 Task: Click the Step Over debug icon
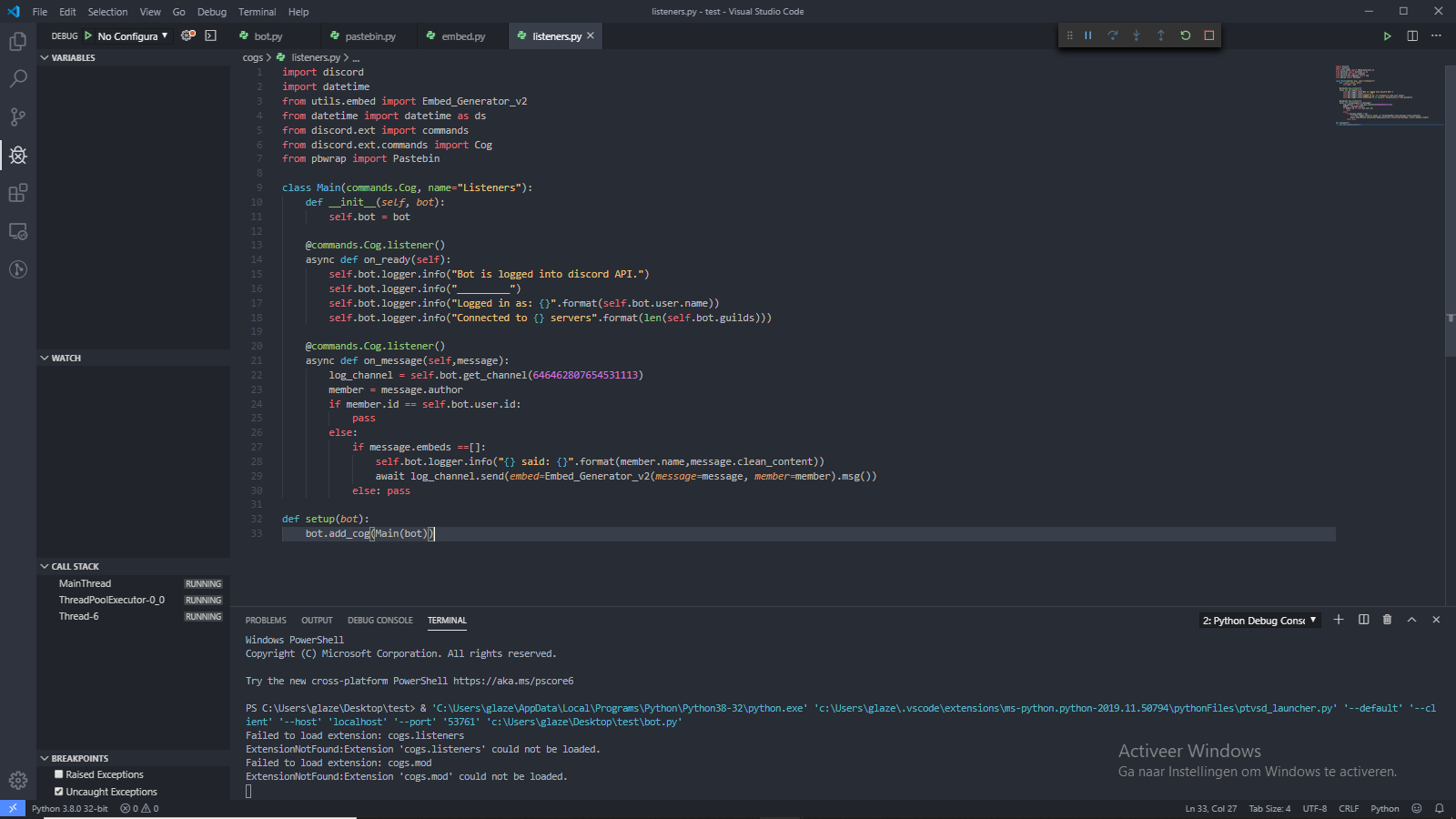tap(1112, 35)
